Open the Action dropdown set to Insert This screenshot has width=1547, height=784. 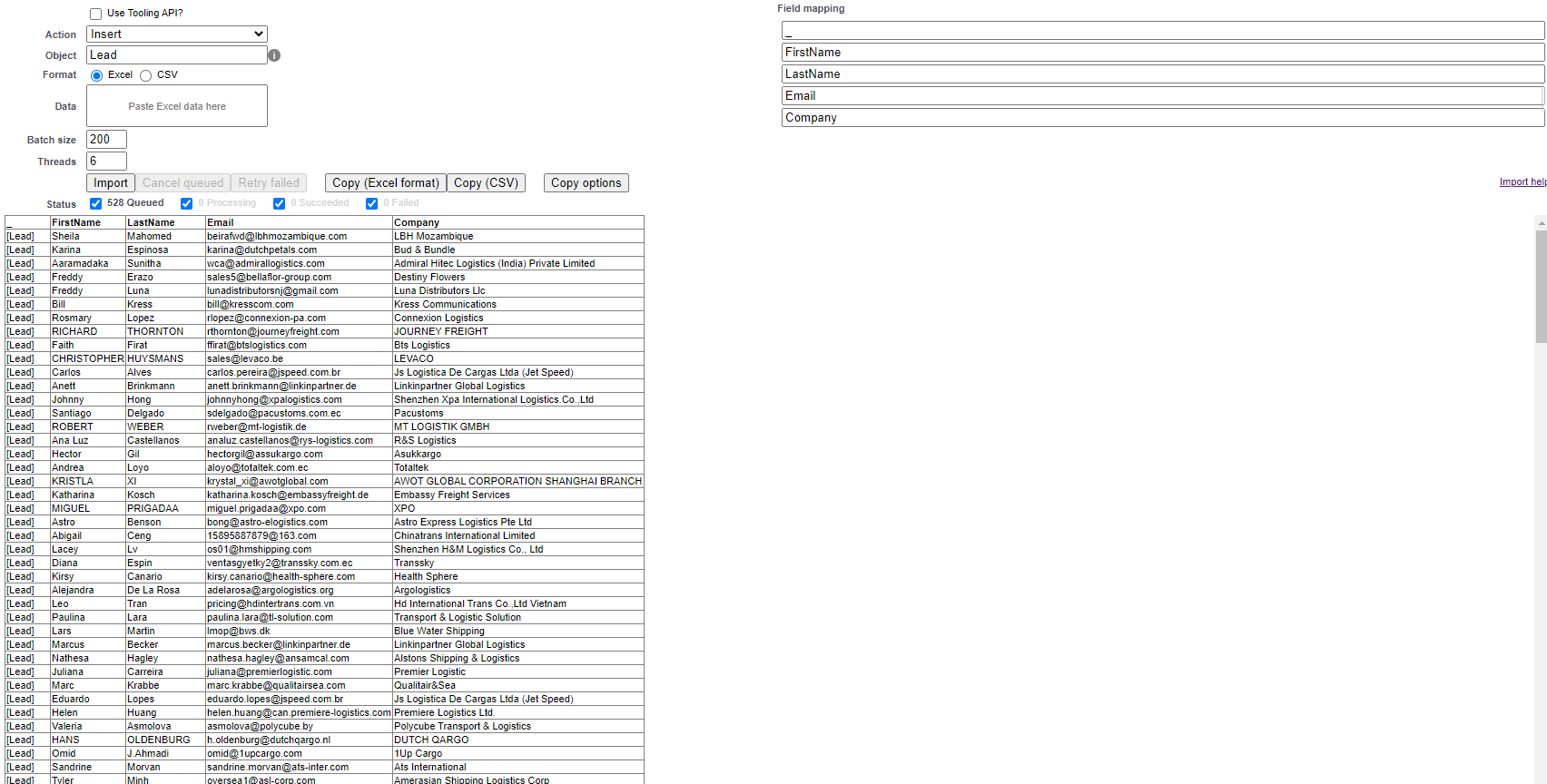point(177,34)
